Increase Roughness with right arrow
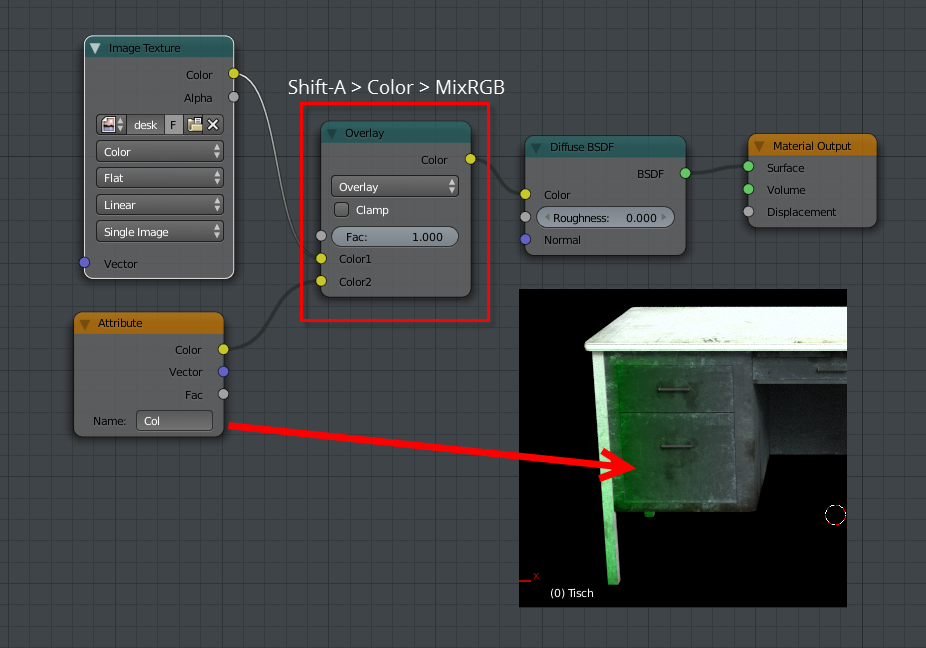This screenshot has width=926, height=648. click(x=664, y=217)
